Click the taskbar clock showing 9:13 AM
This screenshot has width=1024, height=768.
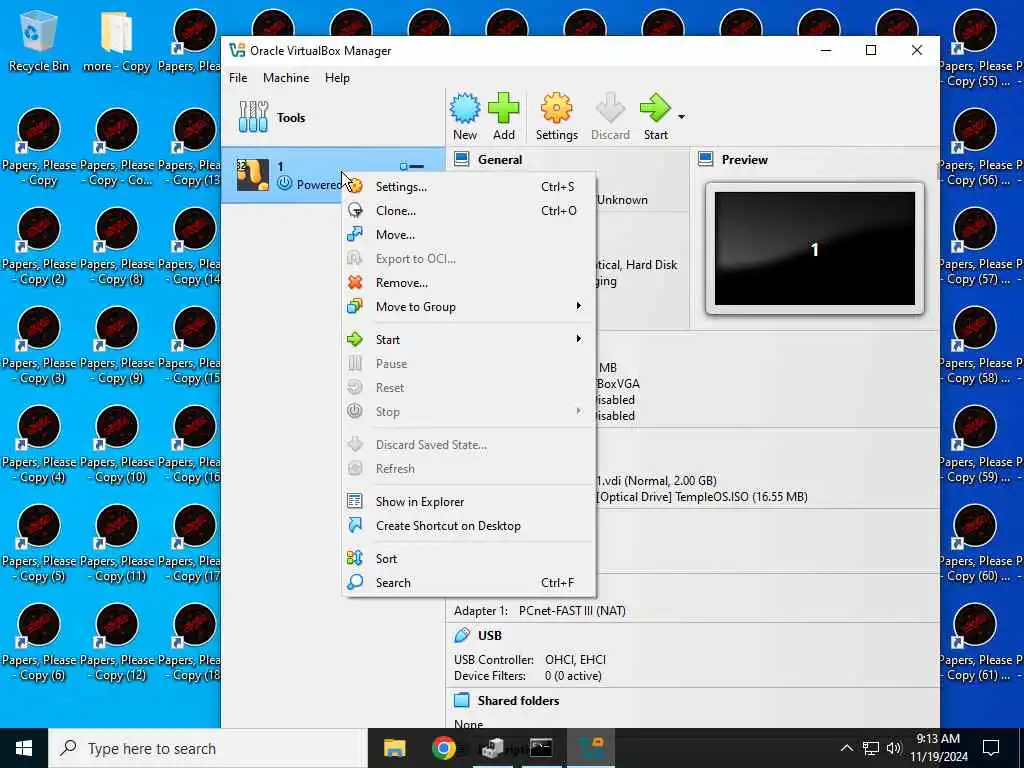tap(938, 748)
